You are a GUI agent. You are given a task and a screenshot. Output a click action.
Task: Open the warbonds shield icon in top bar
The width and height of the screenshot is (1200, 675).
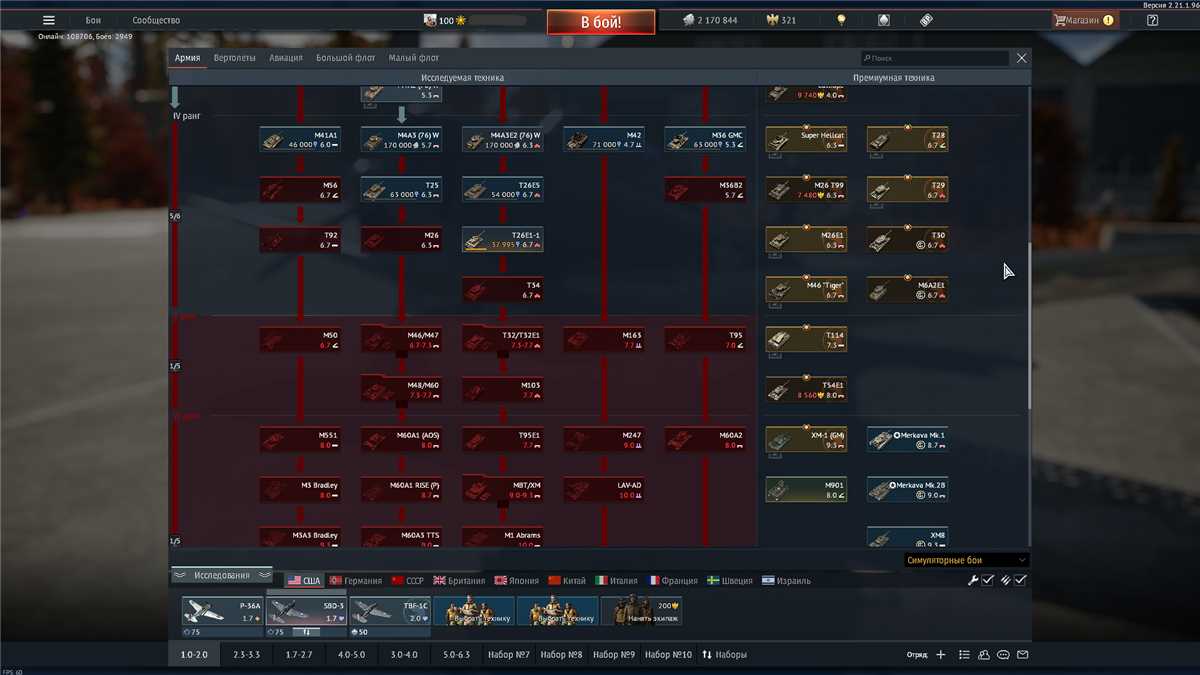point(884,20)
